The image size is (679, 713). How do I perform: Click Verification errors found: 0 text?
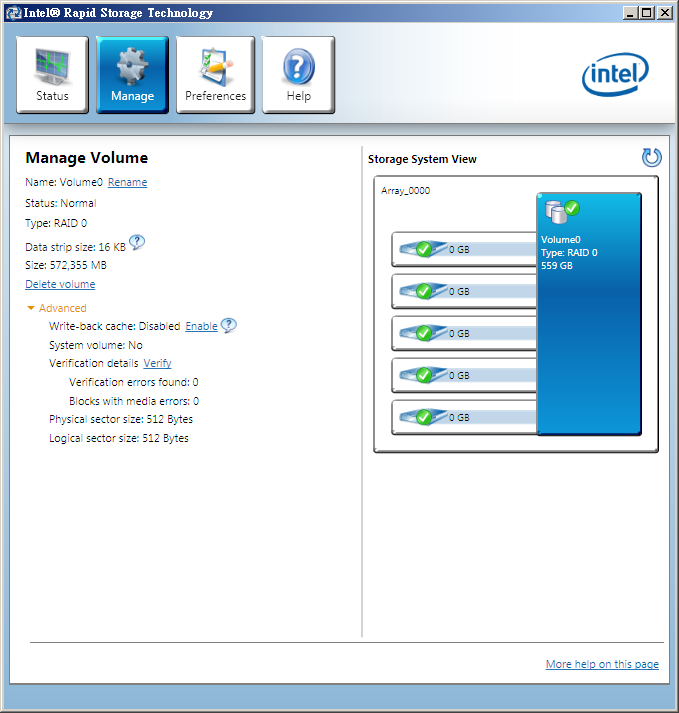coord(134,382)
